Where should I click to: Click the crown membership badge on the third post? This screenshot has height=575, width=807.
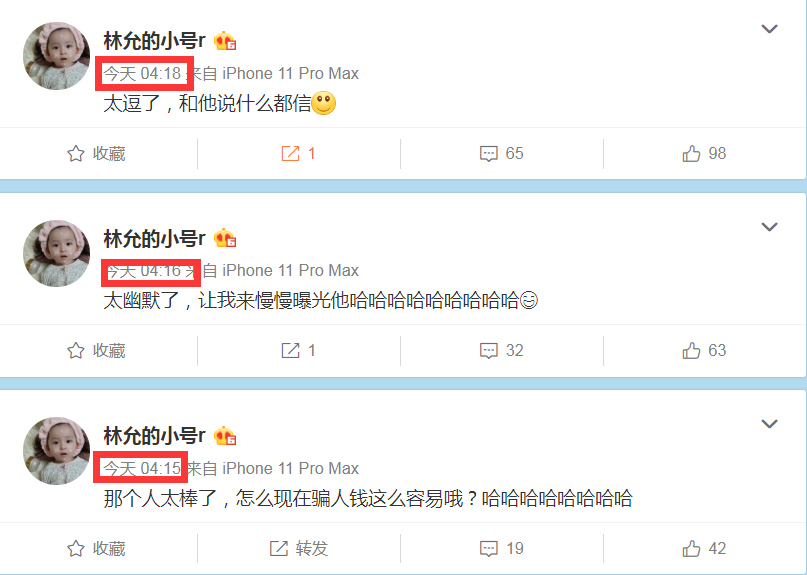coord(225,436)
